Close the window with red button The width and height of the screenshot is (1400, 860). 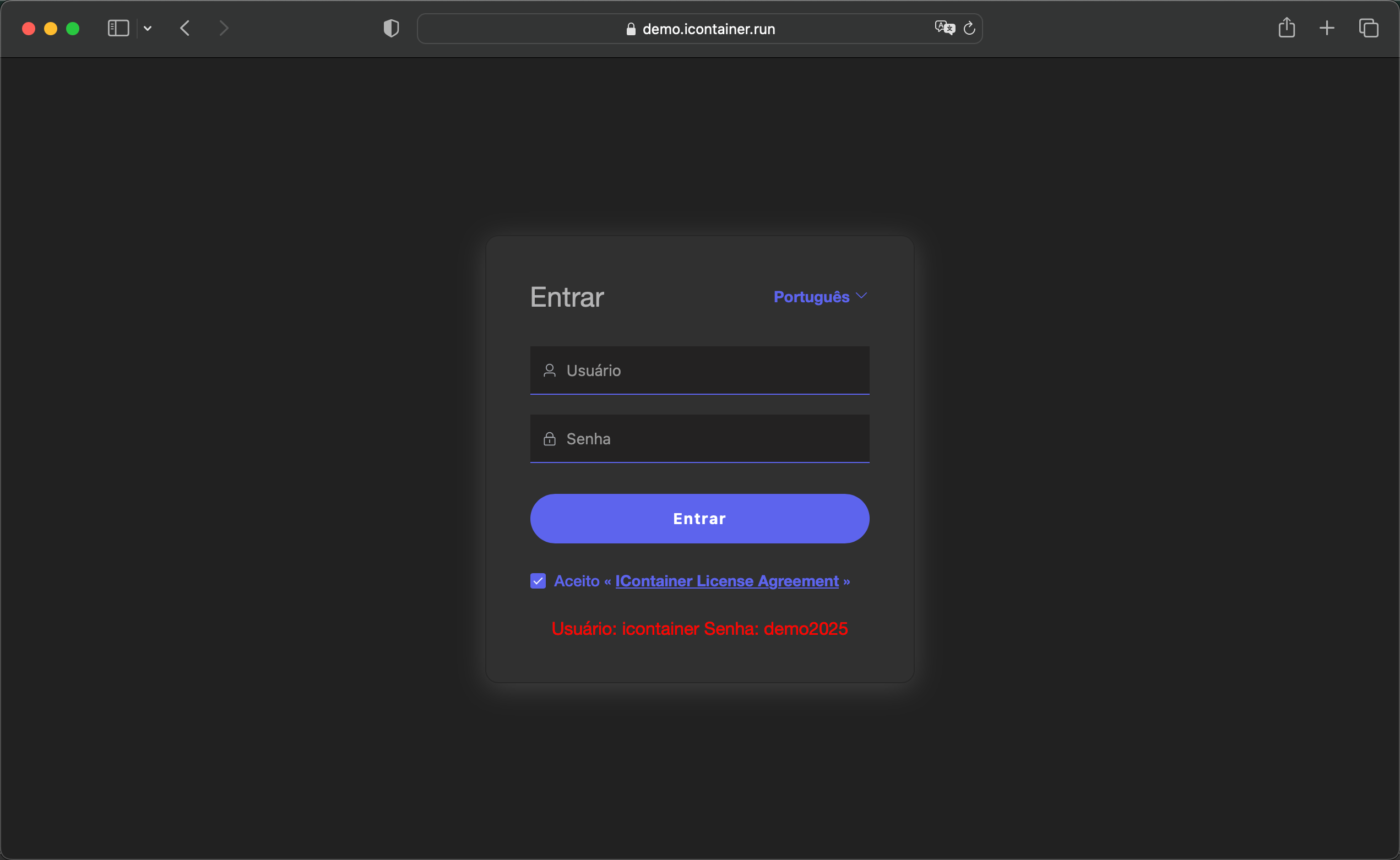(29, 29)
